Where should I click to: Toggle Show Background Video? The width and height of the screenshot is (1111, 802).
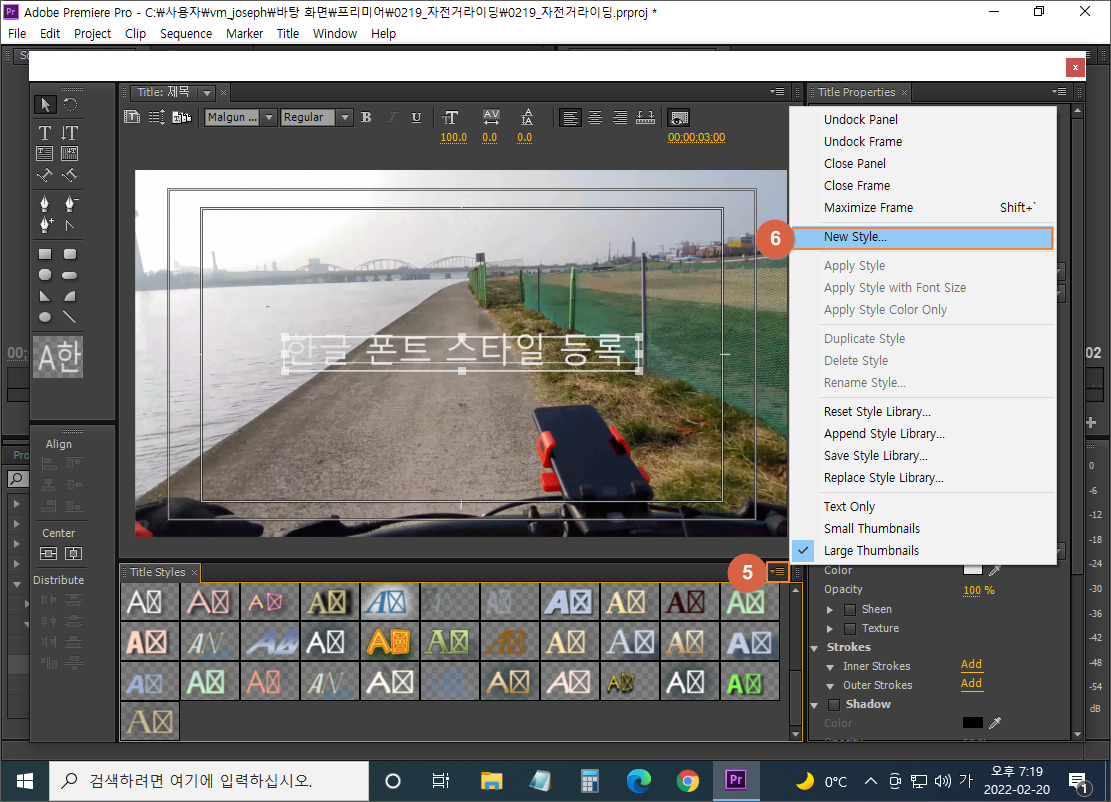tap(679, 118)
